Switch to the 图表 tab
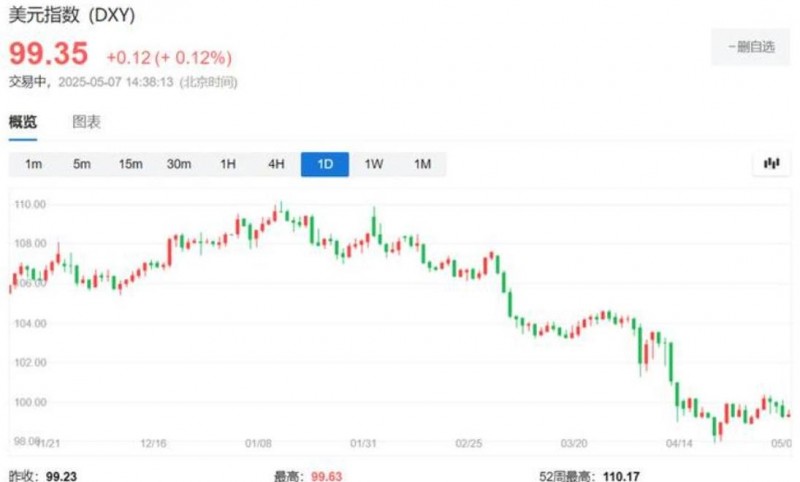The height and width of the screenshot is (482, 800). pyautogui.click(x=86, y=122)
